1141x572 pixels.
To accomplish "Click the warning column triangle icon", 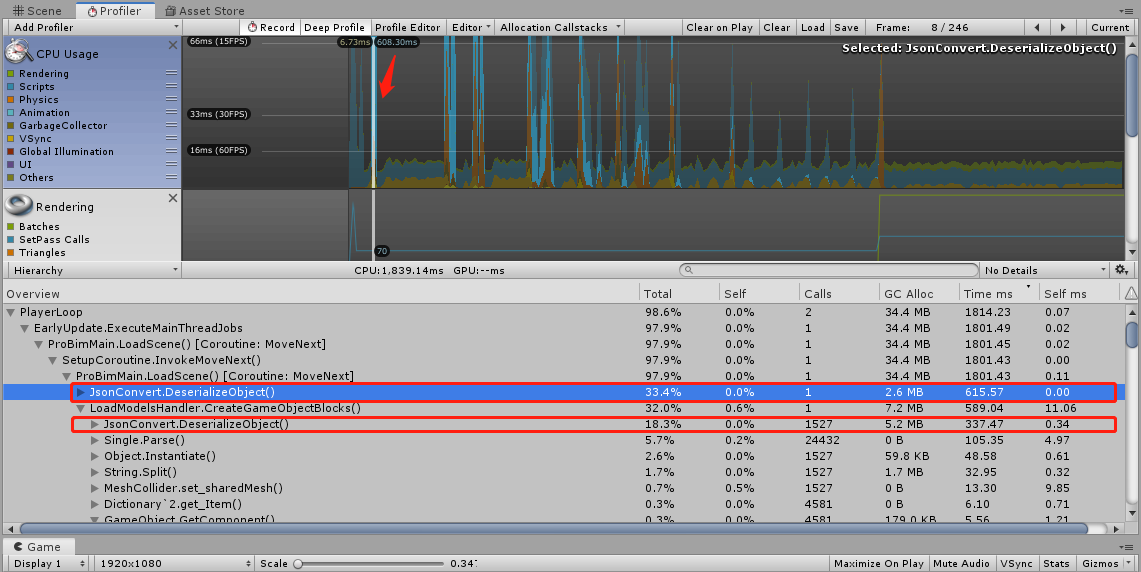I will pyautogui.click(x=1131, y=293).
